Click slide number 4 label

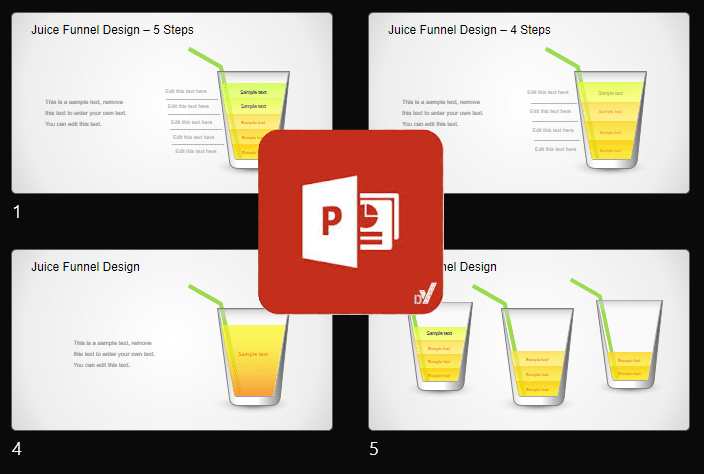(17, 449)
